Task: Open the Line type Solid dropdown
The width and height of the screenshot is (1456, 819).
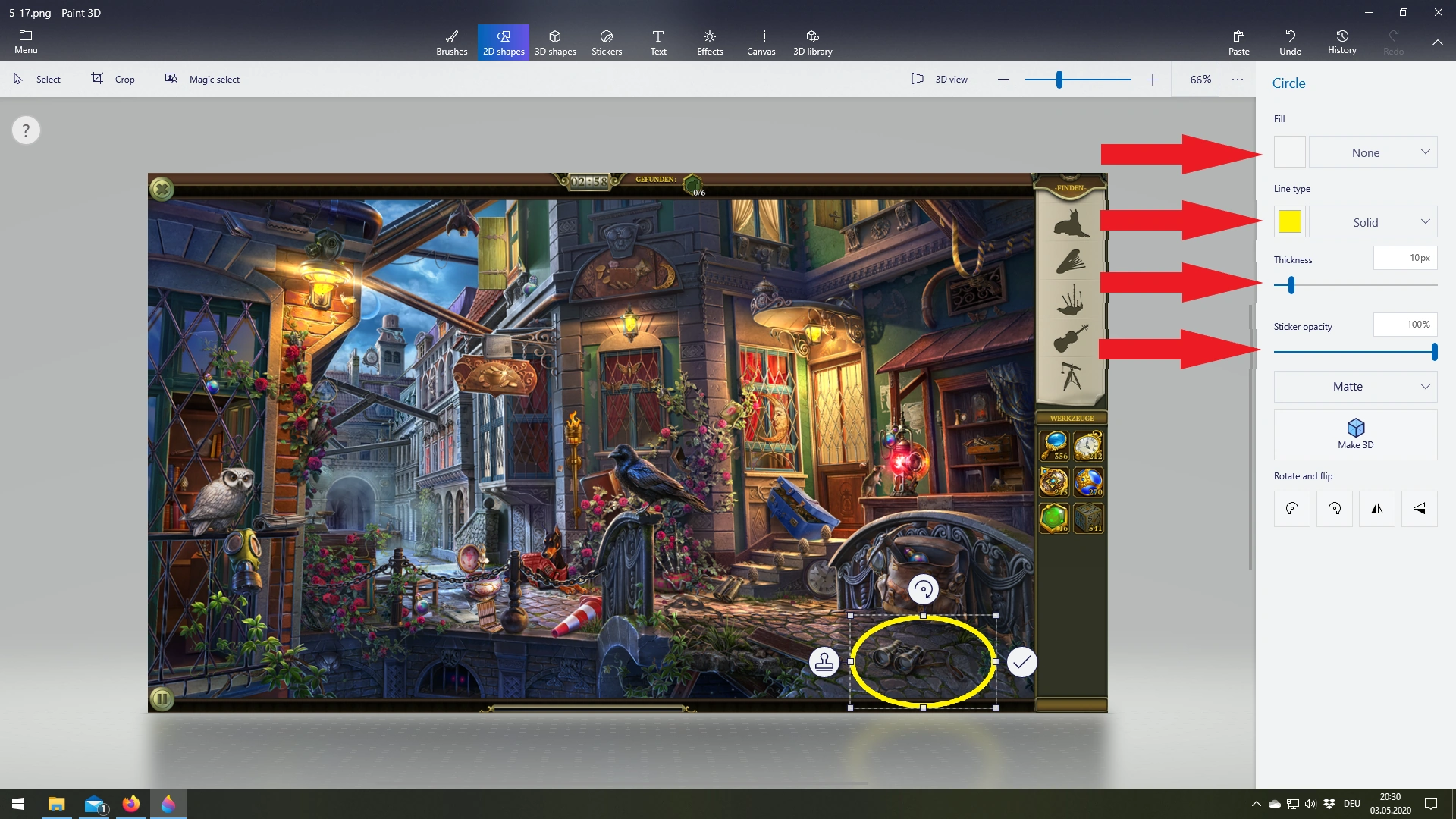Action: coord(1373,222)
